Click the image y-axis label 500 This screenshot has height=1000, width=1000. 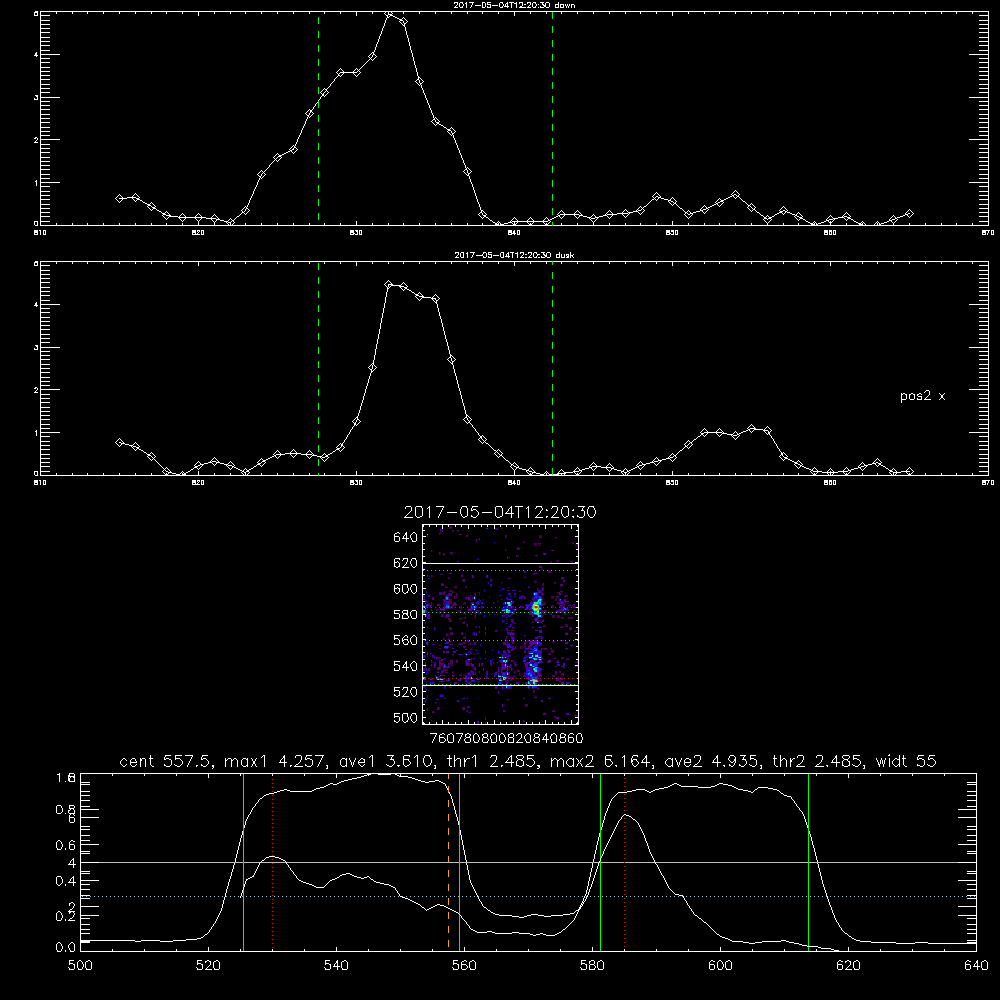point(406,718)
